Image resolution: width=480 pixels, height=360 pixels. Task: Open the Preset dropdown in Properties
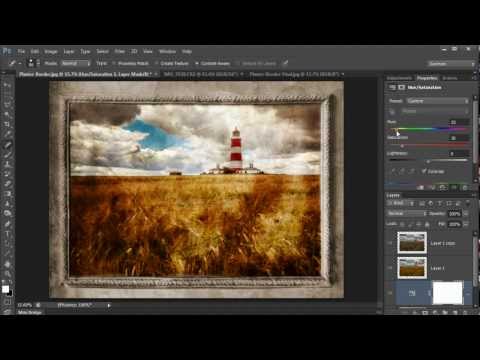438,101
